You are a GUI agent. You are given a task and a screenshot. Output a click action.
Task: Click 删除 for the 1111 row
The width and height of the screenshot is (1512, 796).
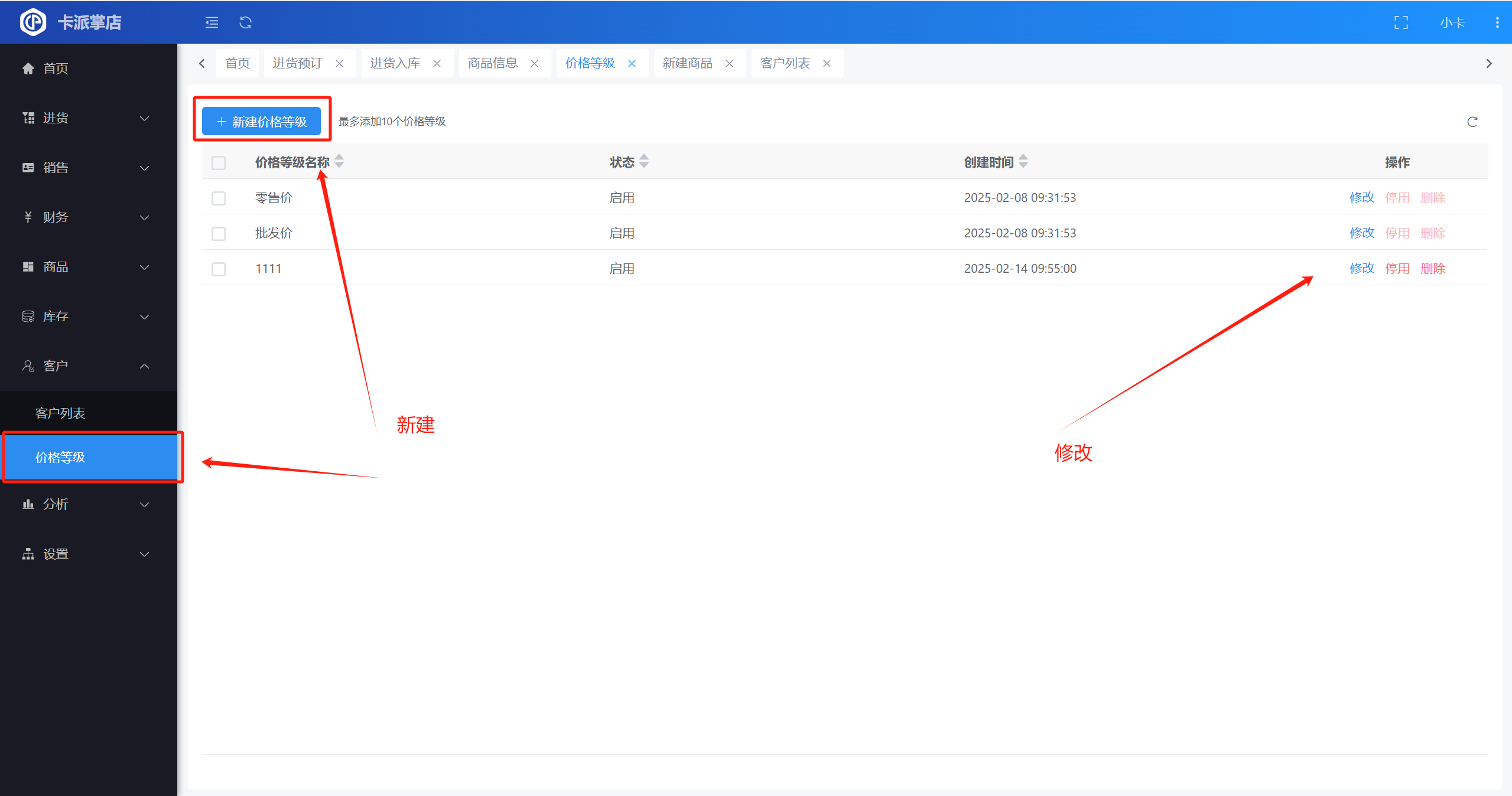(x=1432, y=269)
